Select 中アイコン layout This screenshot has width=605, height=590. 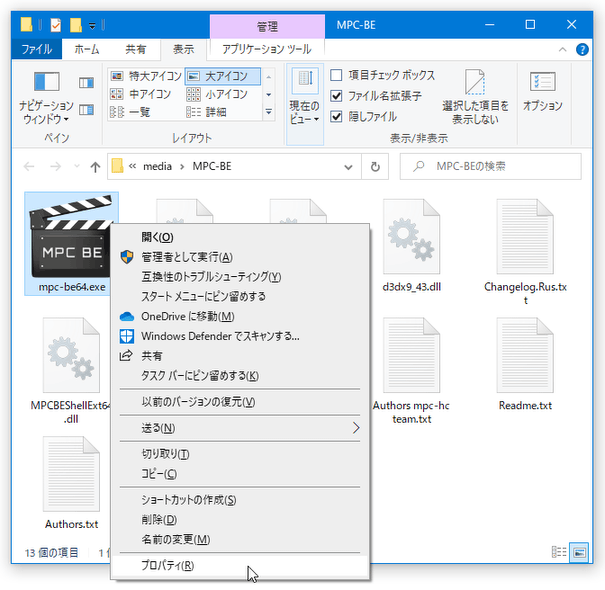click(141, 94)
